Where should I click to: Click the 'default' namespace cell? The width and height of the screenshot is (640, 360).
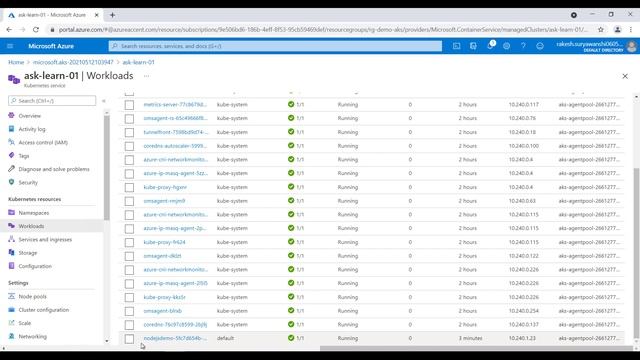tap(225, 338)
